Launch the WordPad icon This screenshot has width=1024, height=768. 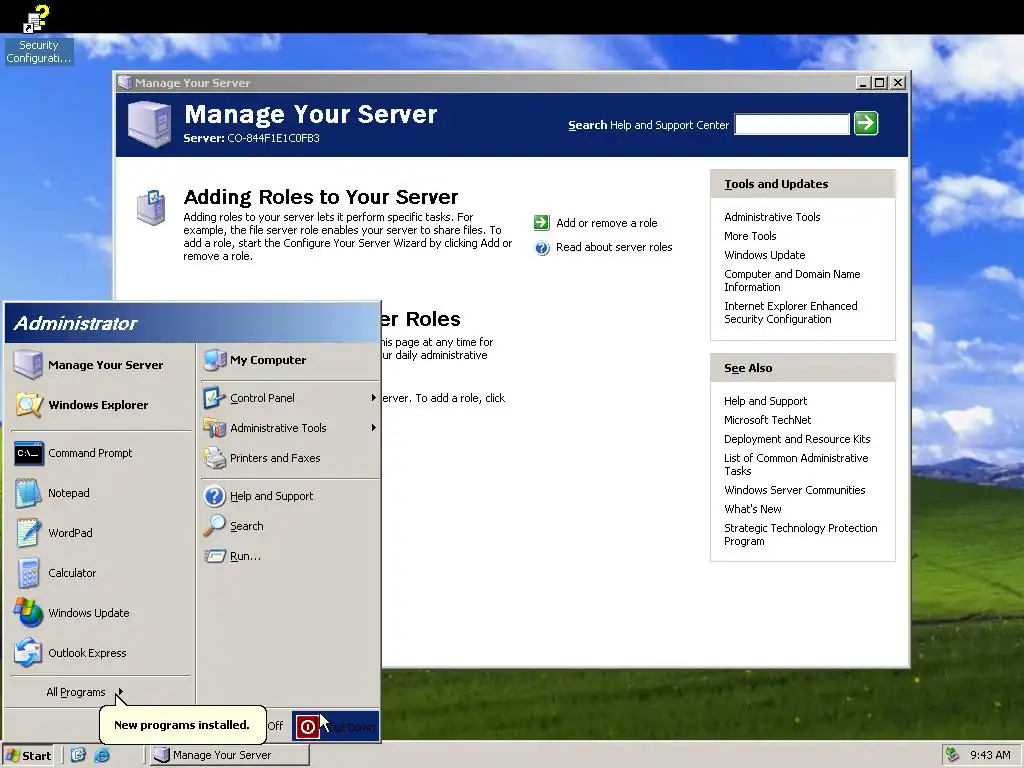pos(28,533)
